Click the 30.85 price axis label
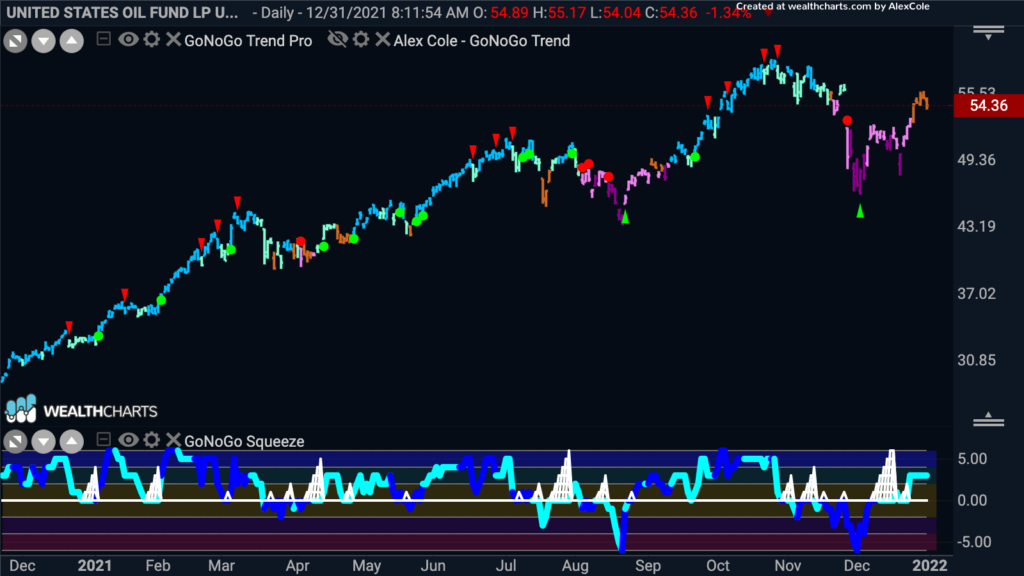The height and width of the screenshot is (576, 1024). [x=976, y=360]
